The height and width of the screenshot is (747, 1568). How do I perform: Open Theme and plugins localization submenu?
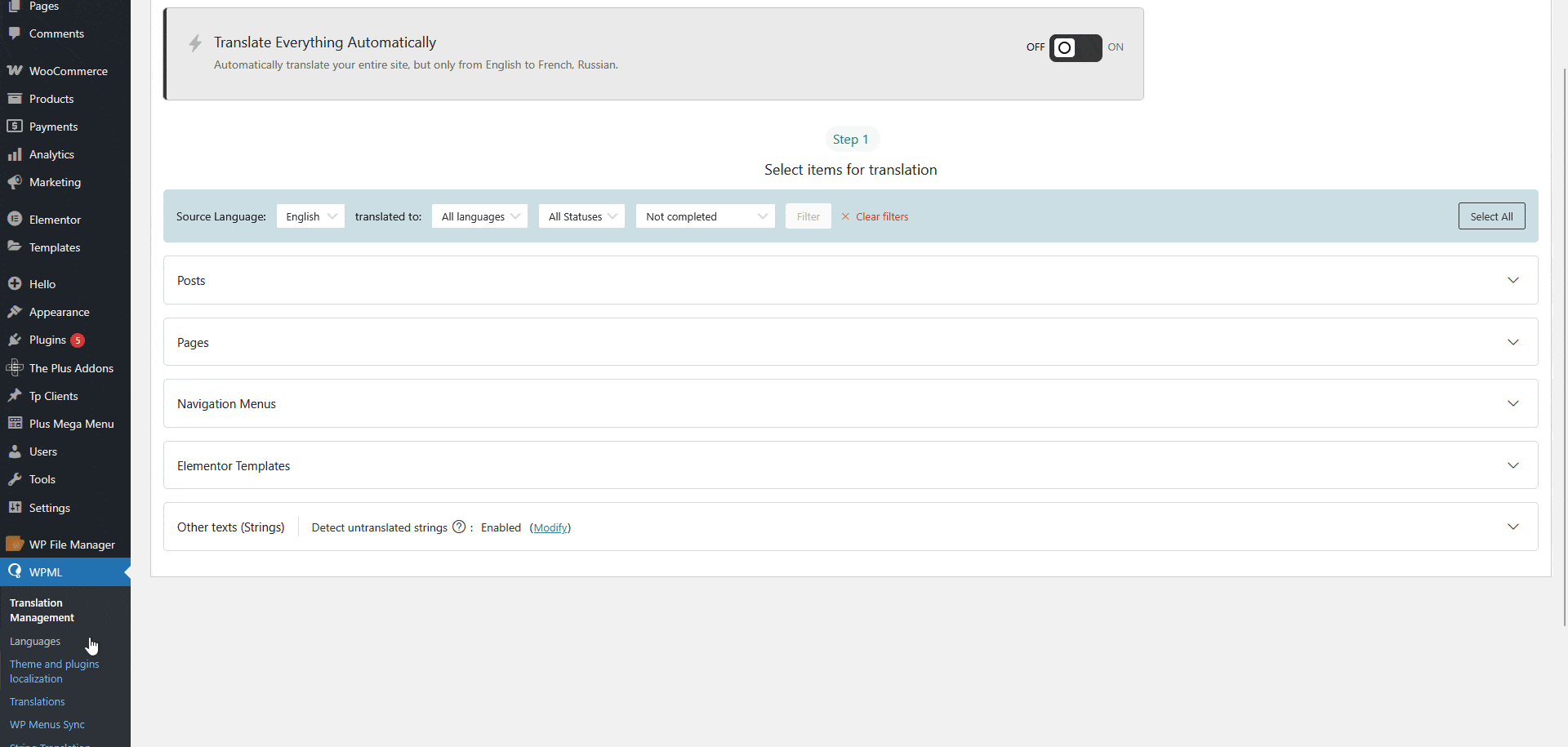tap(54, 671)
